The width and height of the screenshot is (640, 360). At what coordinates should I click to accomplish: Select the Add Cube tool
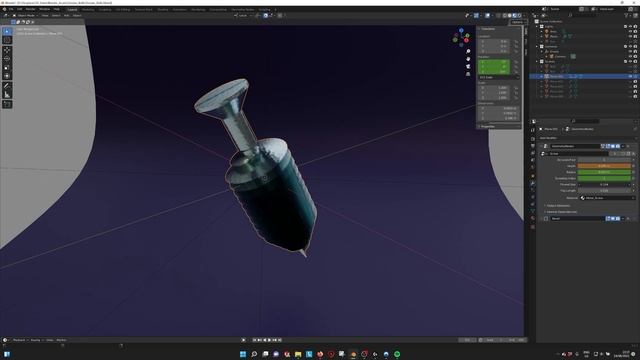(7, 104)
